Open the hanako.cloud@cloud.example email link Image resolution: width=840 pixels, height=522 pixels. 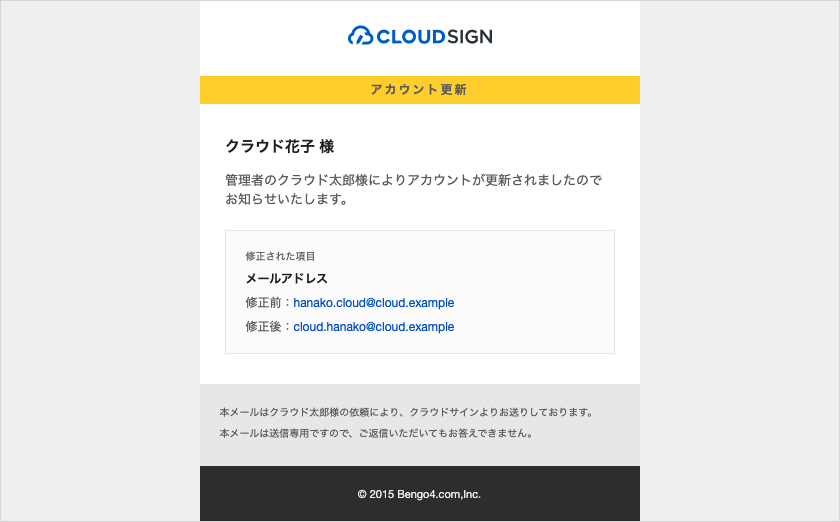pos(373,303)
